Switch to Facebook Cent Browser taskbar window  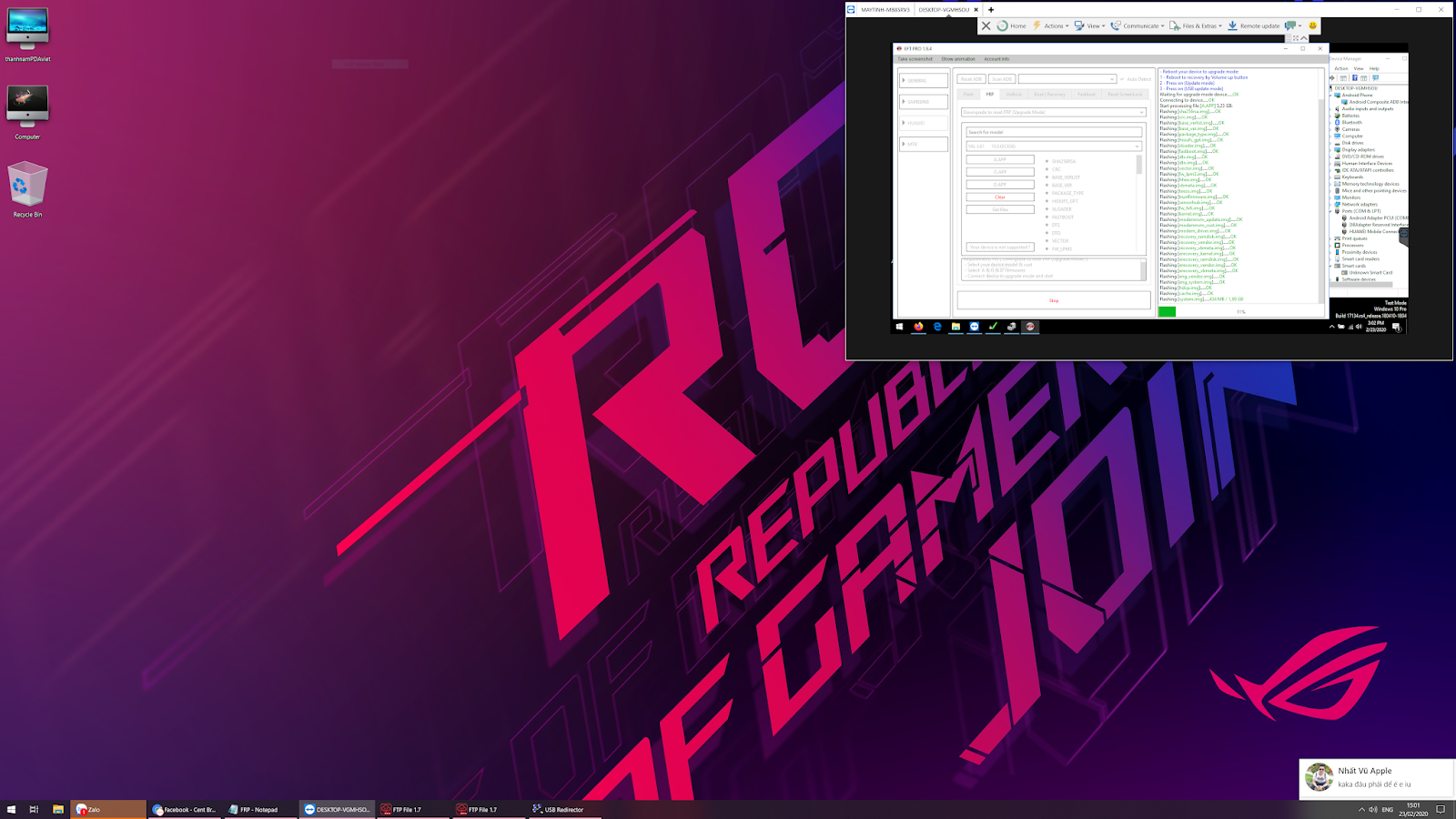[x=185, y=809]
